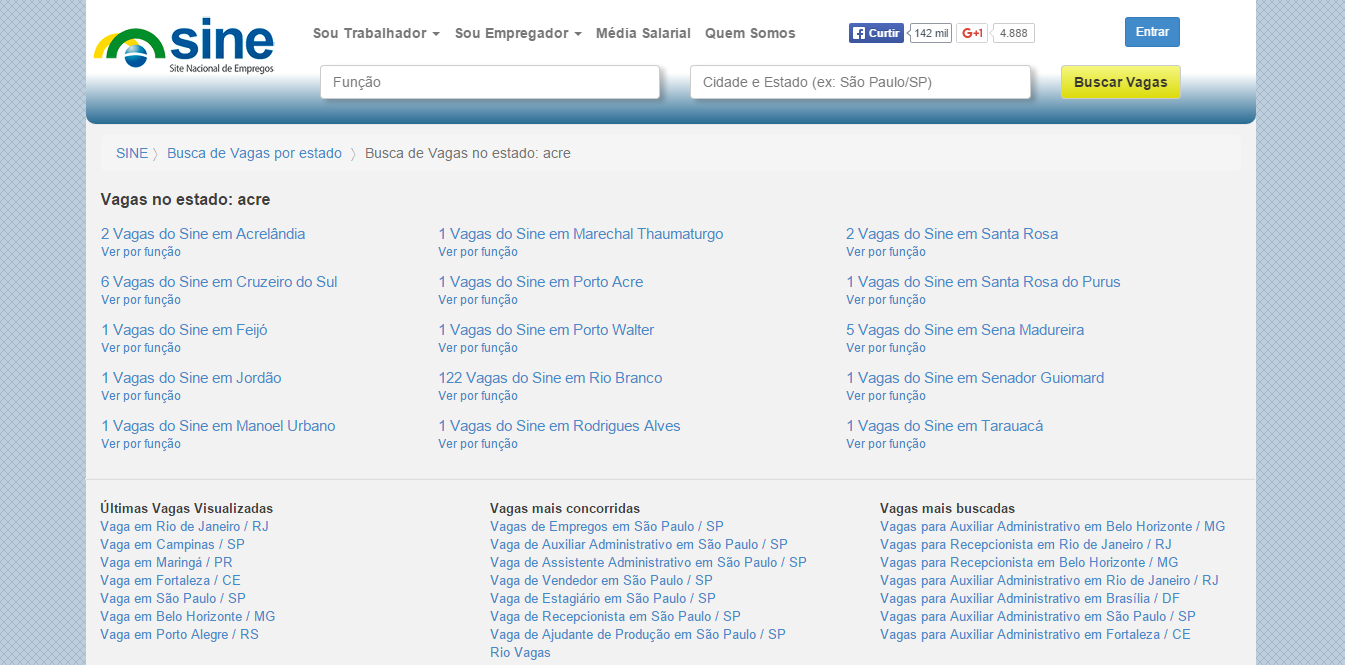Focus the Função search field
Screen dimensions: 1345x665
click(490, 82)
